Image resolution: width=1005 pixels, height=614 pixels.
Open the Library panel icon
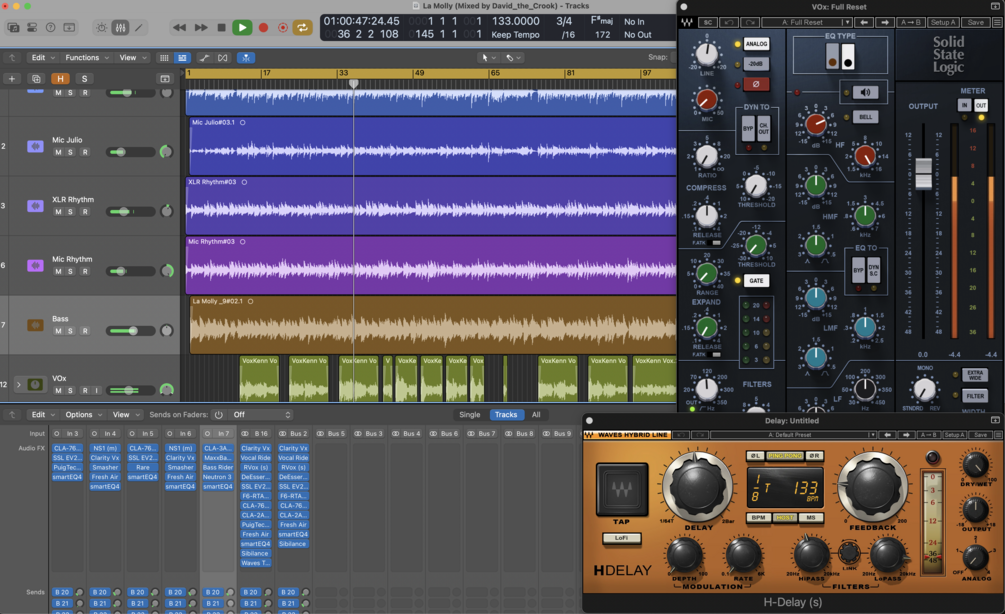point(13,28)
